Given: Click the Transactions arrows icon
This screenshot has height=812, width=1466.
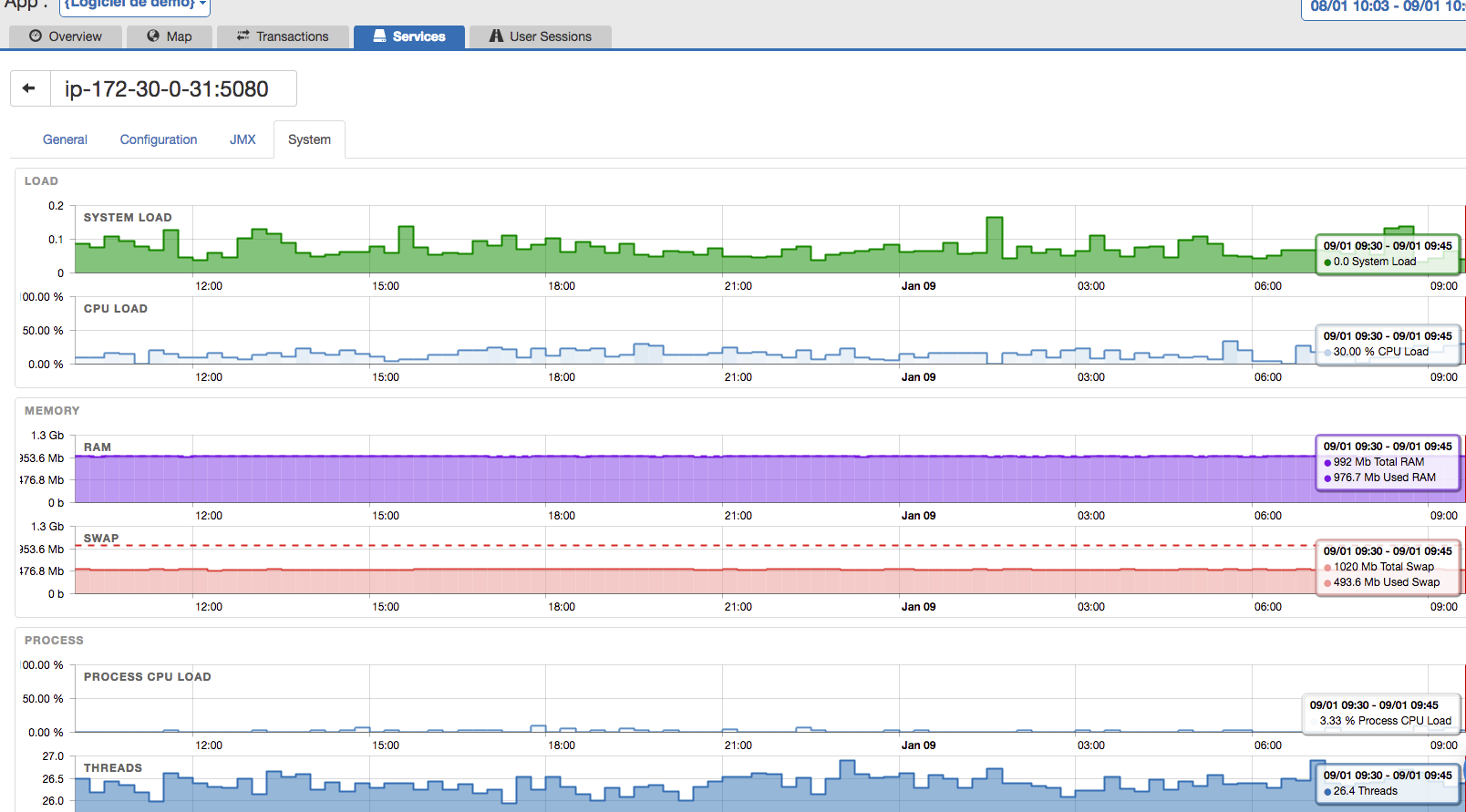Looking at the screenshot, I should (x=243, y=36).
